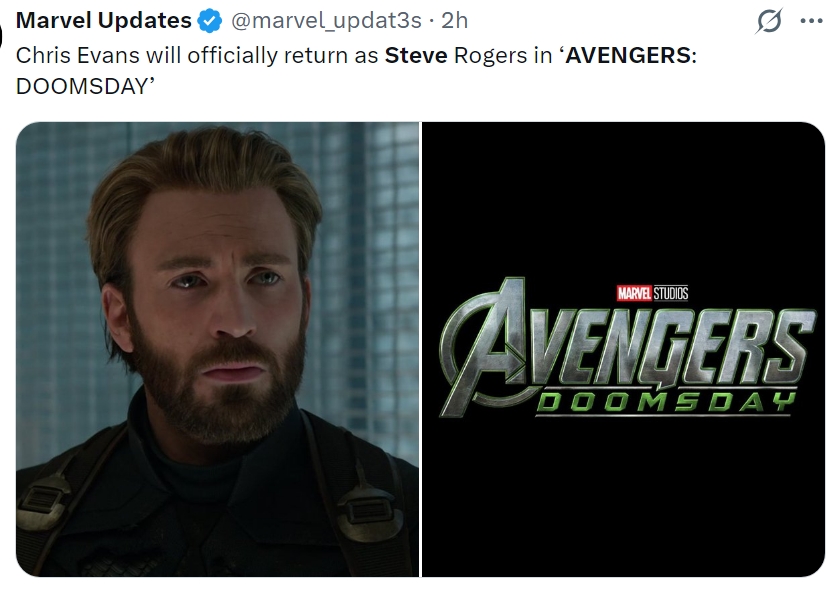Screen dimensions: 828x592
Task: Open the left photo of bearded man
Action: click(x=217, y=348)
